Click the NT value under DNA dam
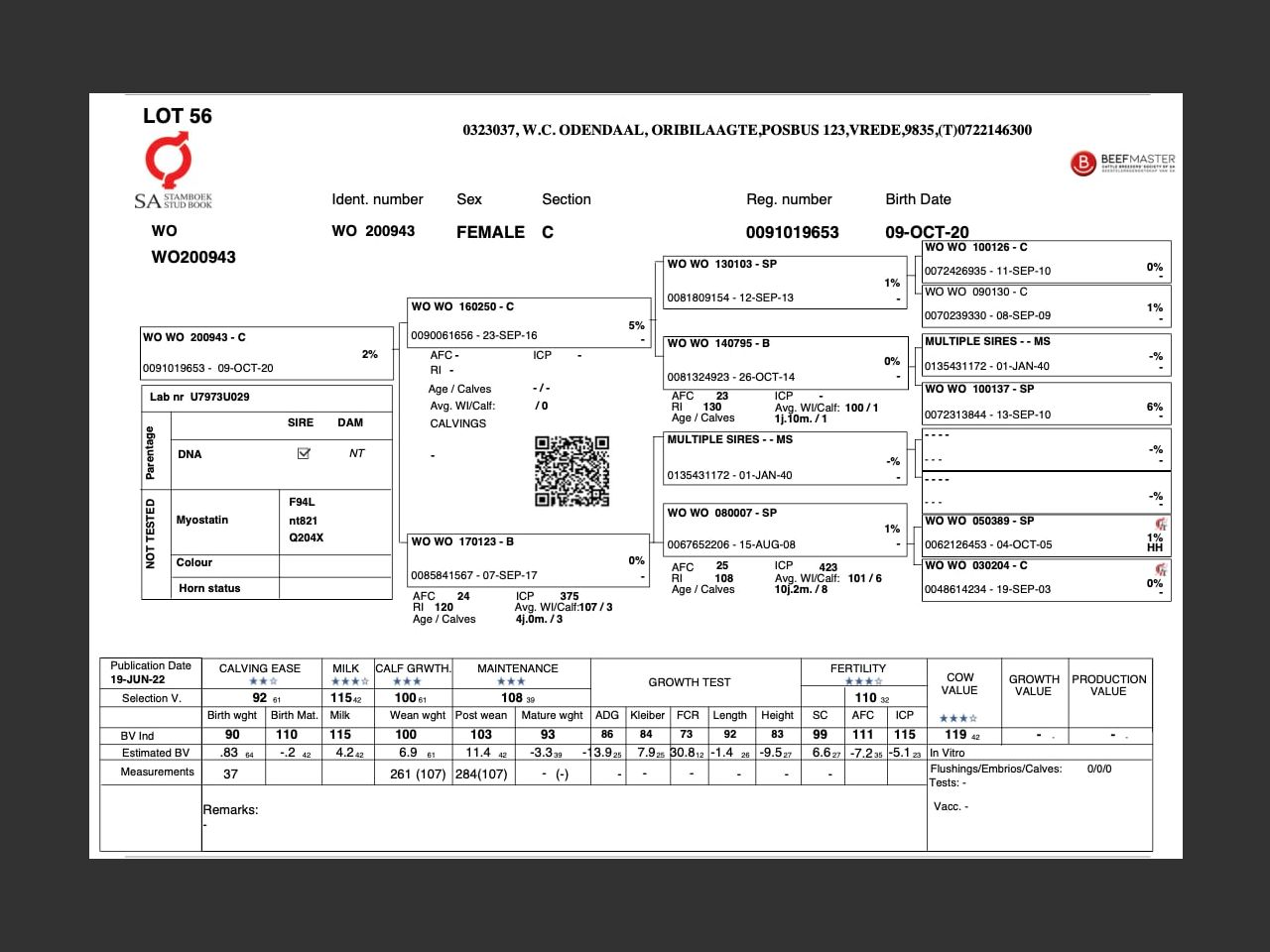This screenshot has width=1270, height=952. pos(356,453)
